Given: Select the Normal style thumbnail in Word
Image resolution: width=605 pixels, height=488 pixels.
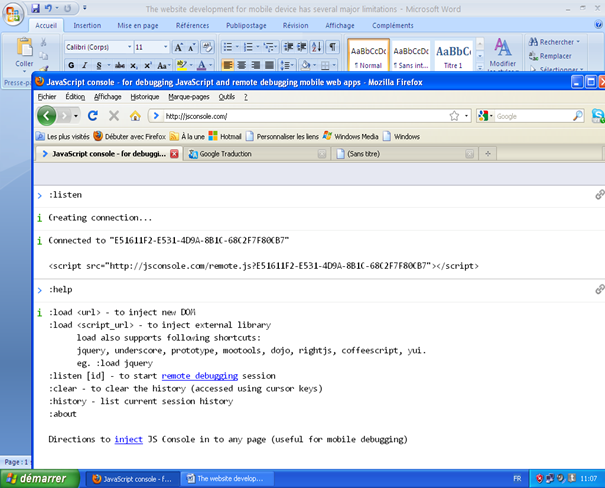Looking at the screenshot, I should 367,54.
